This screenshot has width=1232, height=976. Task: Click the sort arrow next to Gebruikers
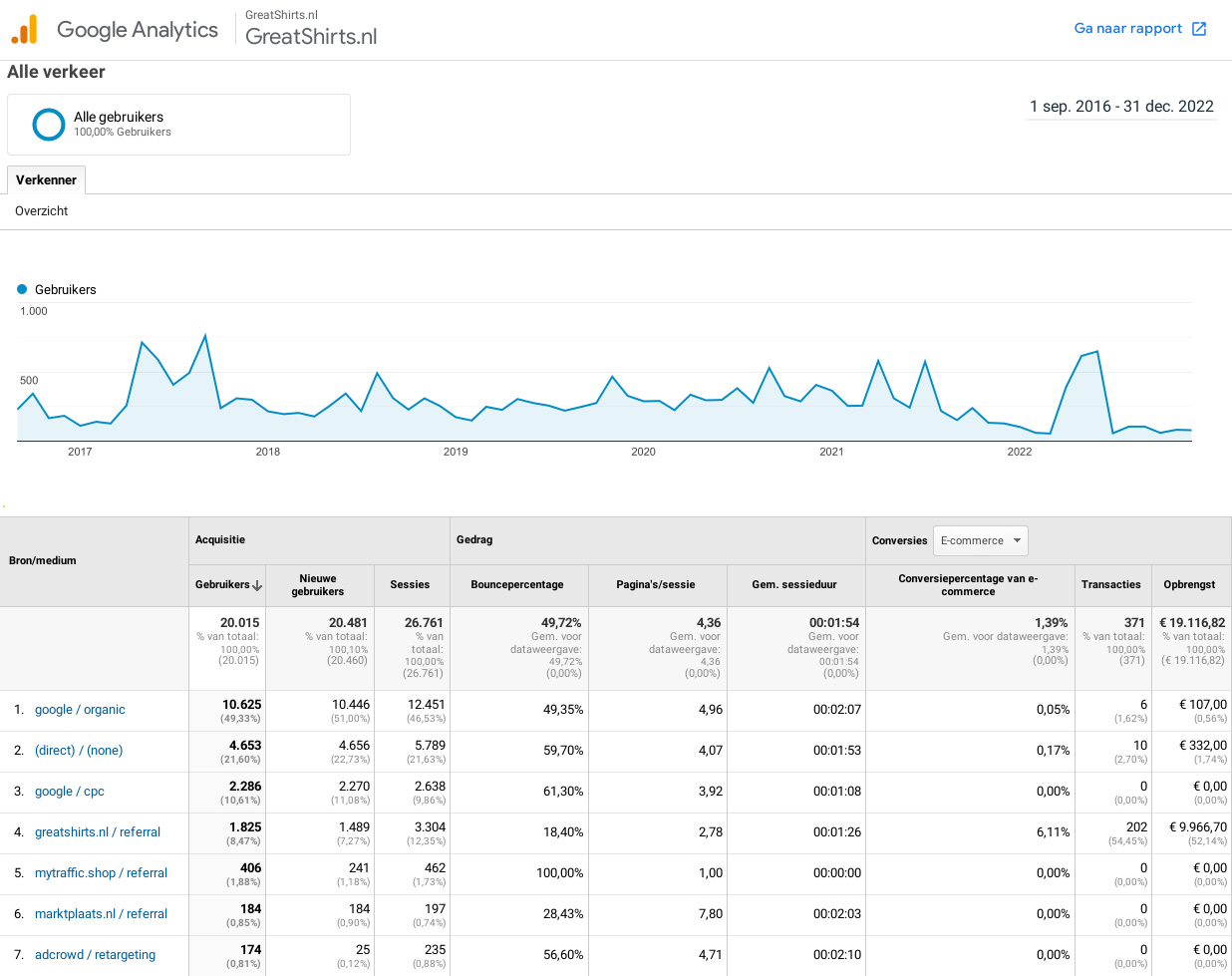click(x=257, y=585)
